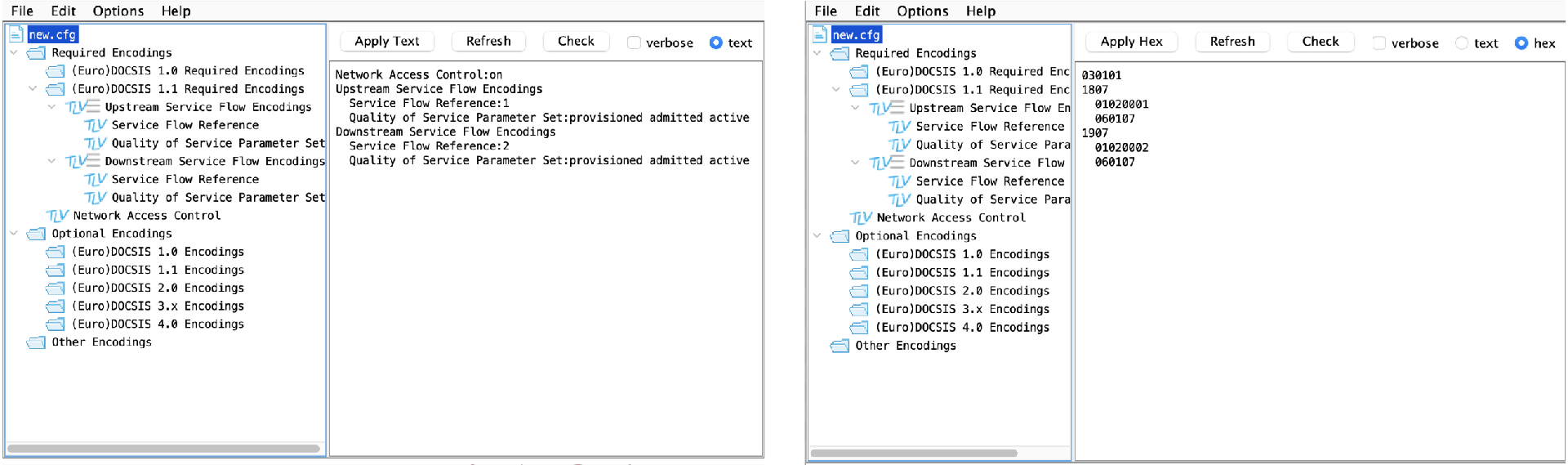Collapse Downstream Service Flow Encodings, left window
The width and height of the screenshot is (1568, 465).
coord(51,161)
